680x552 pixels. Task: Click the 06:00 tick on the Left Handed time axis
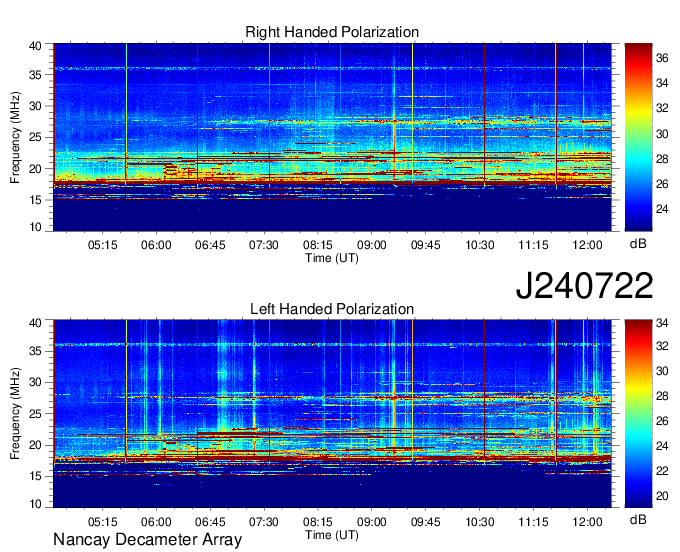click(156, 522)
